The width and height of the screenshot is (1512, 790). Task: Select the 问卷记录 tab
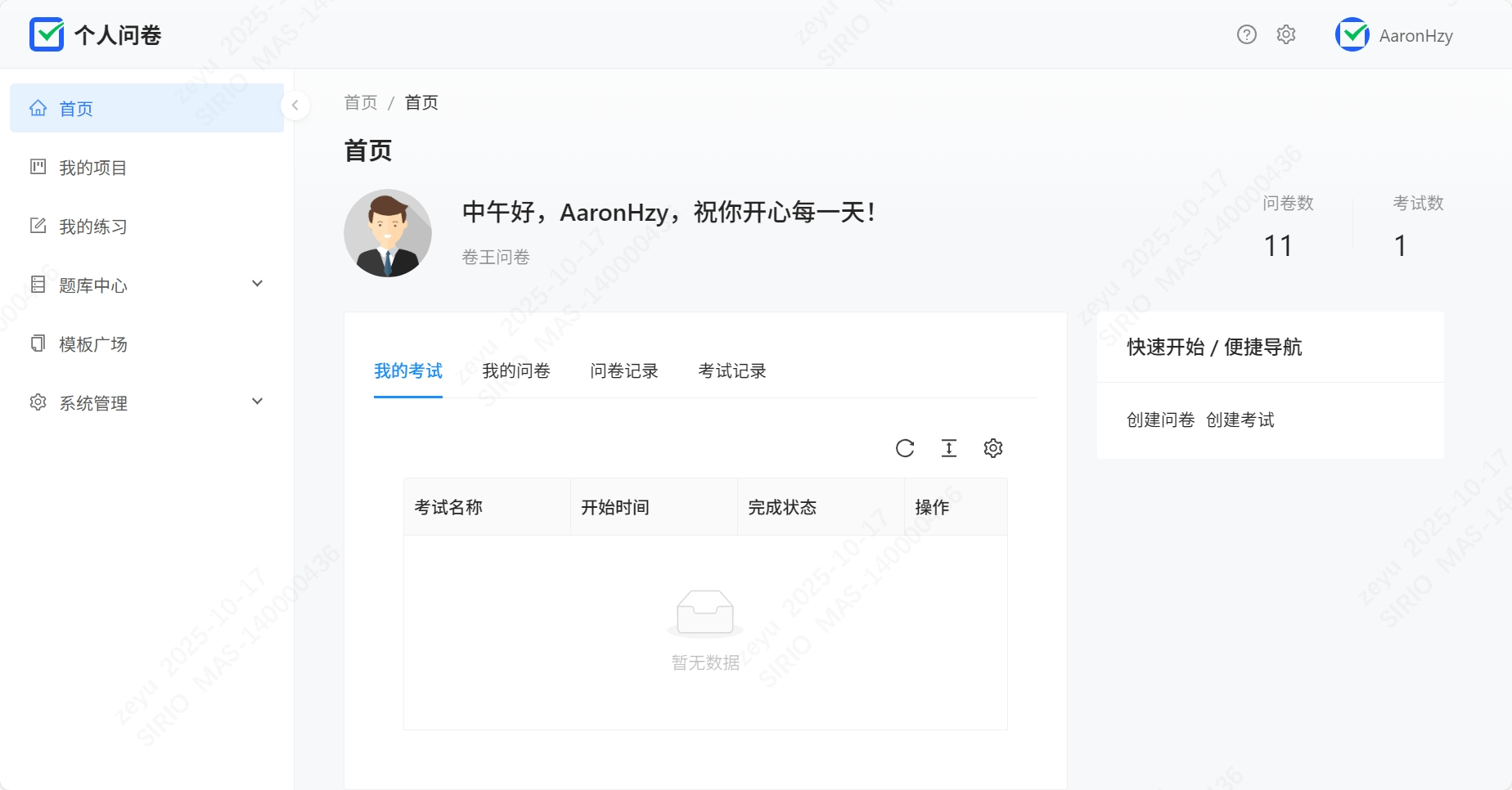point(623,370)
